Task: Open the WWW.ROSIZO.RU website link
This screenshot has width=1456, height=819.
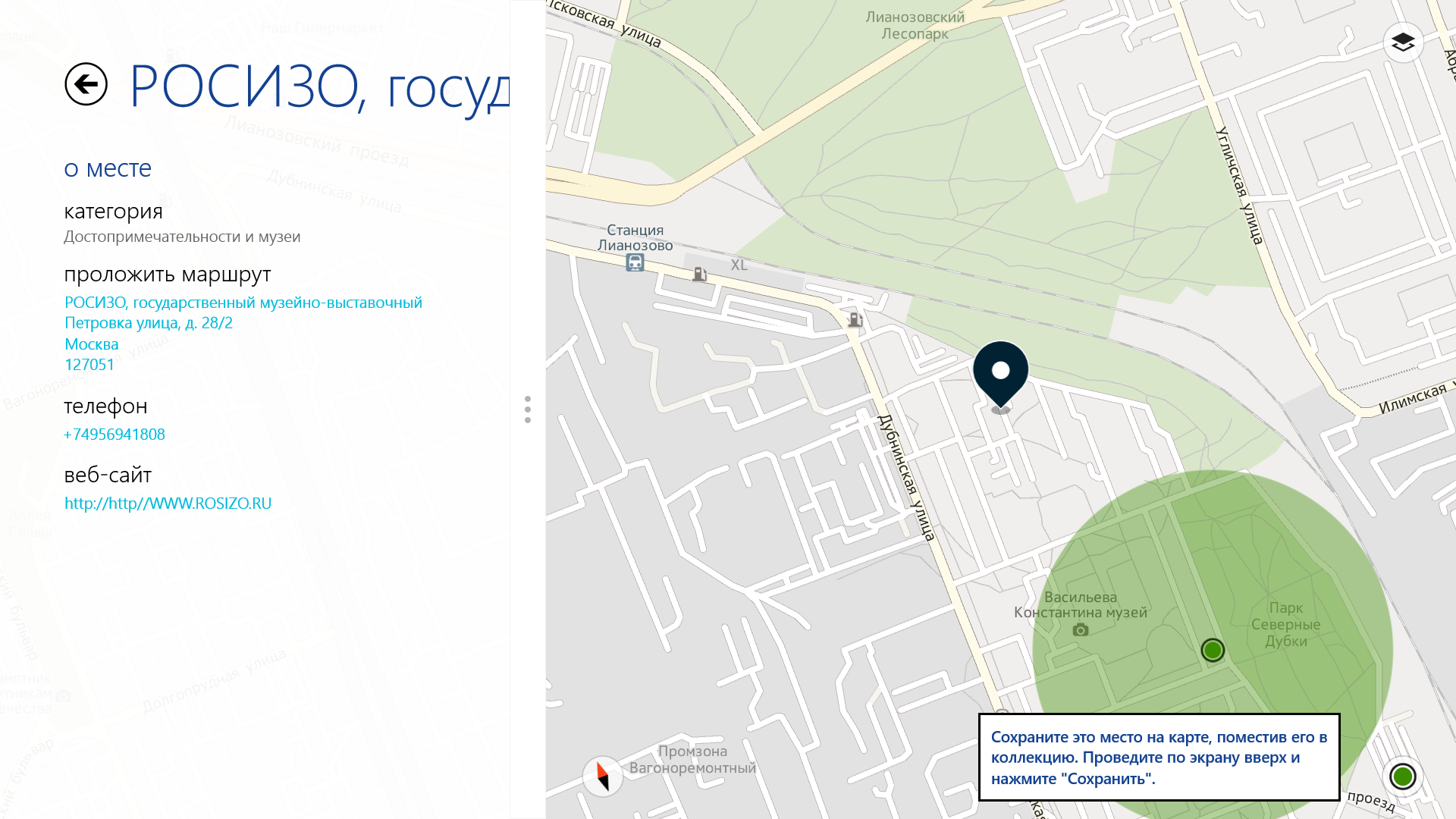Action: (x=168, y=504)
